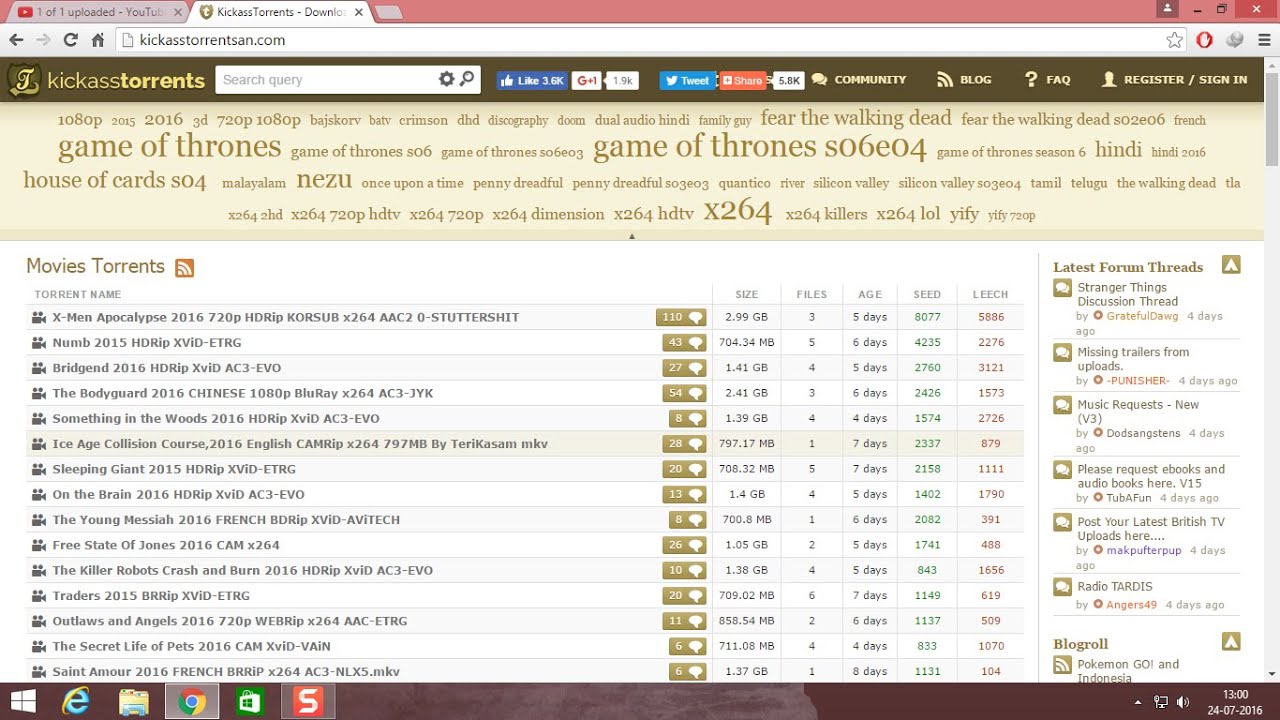Screen dimensions: 1280x720
Task: Open File Explorer from taskbar
Action: point(133,702)
